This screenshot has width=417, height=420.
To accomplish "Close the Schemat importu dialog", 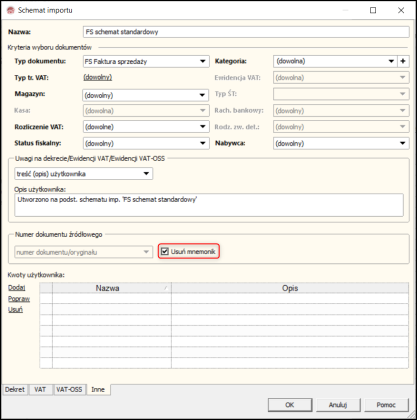I will point(401,10).
